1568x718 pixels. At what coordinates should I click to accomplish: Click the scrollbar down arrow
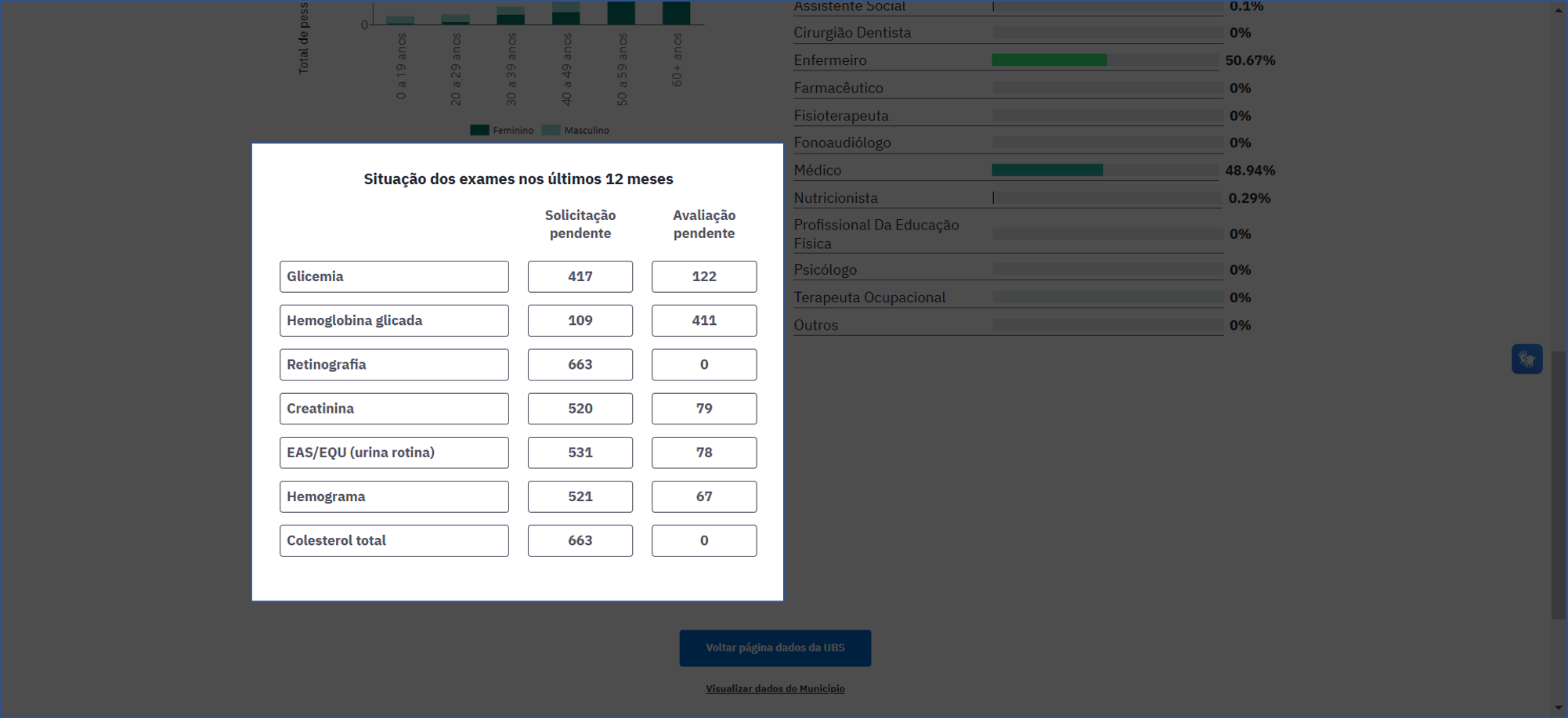1558,708
